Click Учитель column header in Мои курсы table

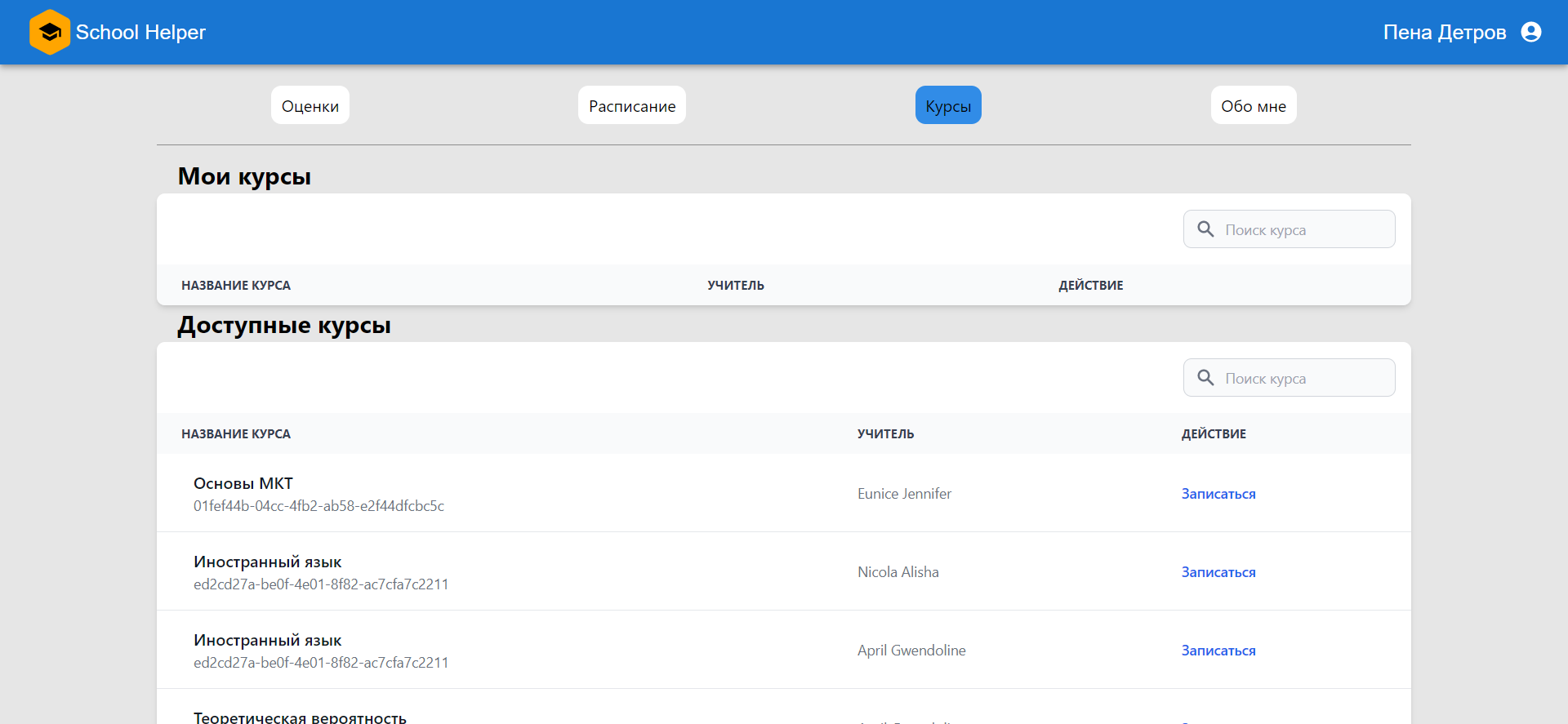click(736, 285)
